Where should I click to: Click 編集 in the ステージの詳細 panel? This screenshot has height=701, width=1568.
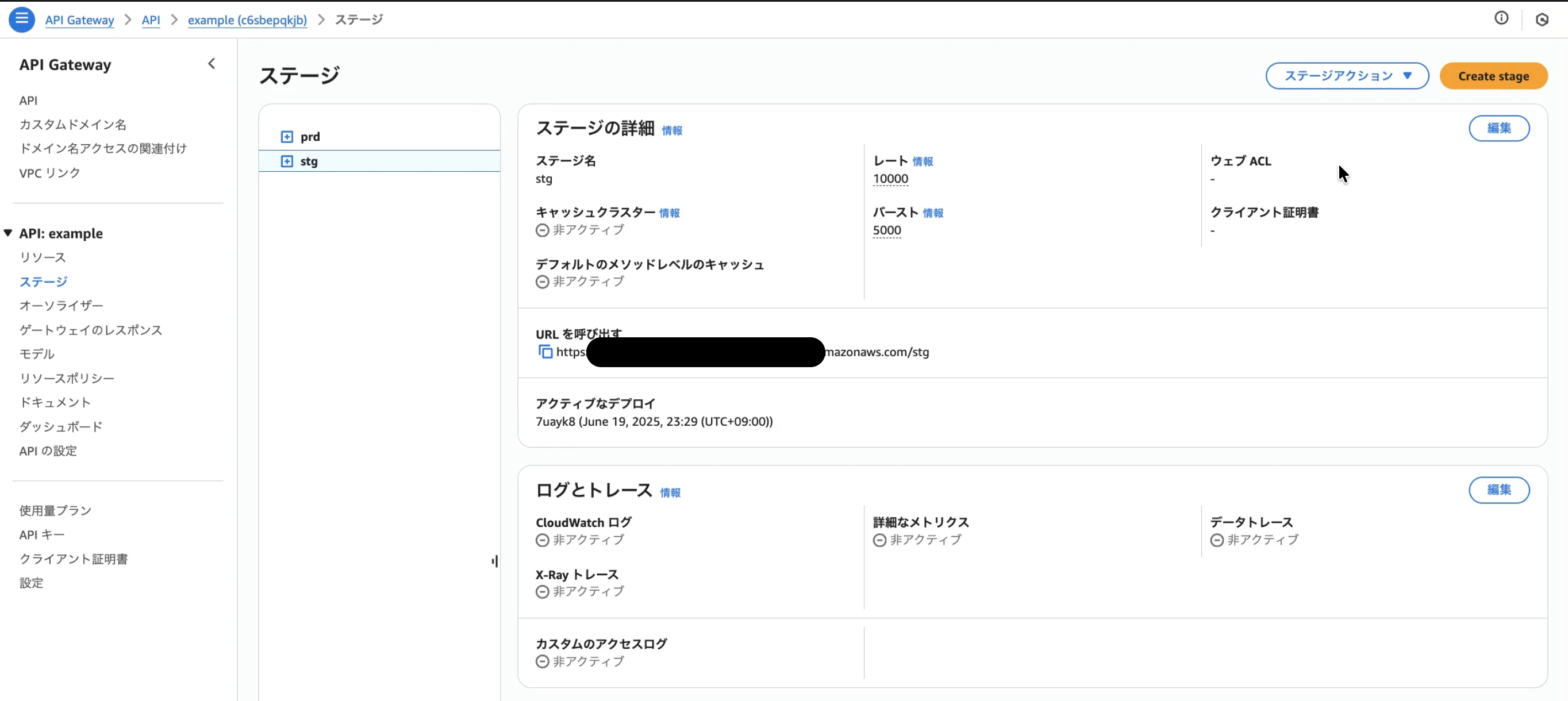click(1499, 128)
